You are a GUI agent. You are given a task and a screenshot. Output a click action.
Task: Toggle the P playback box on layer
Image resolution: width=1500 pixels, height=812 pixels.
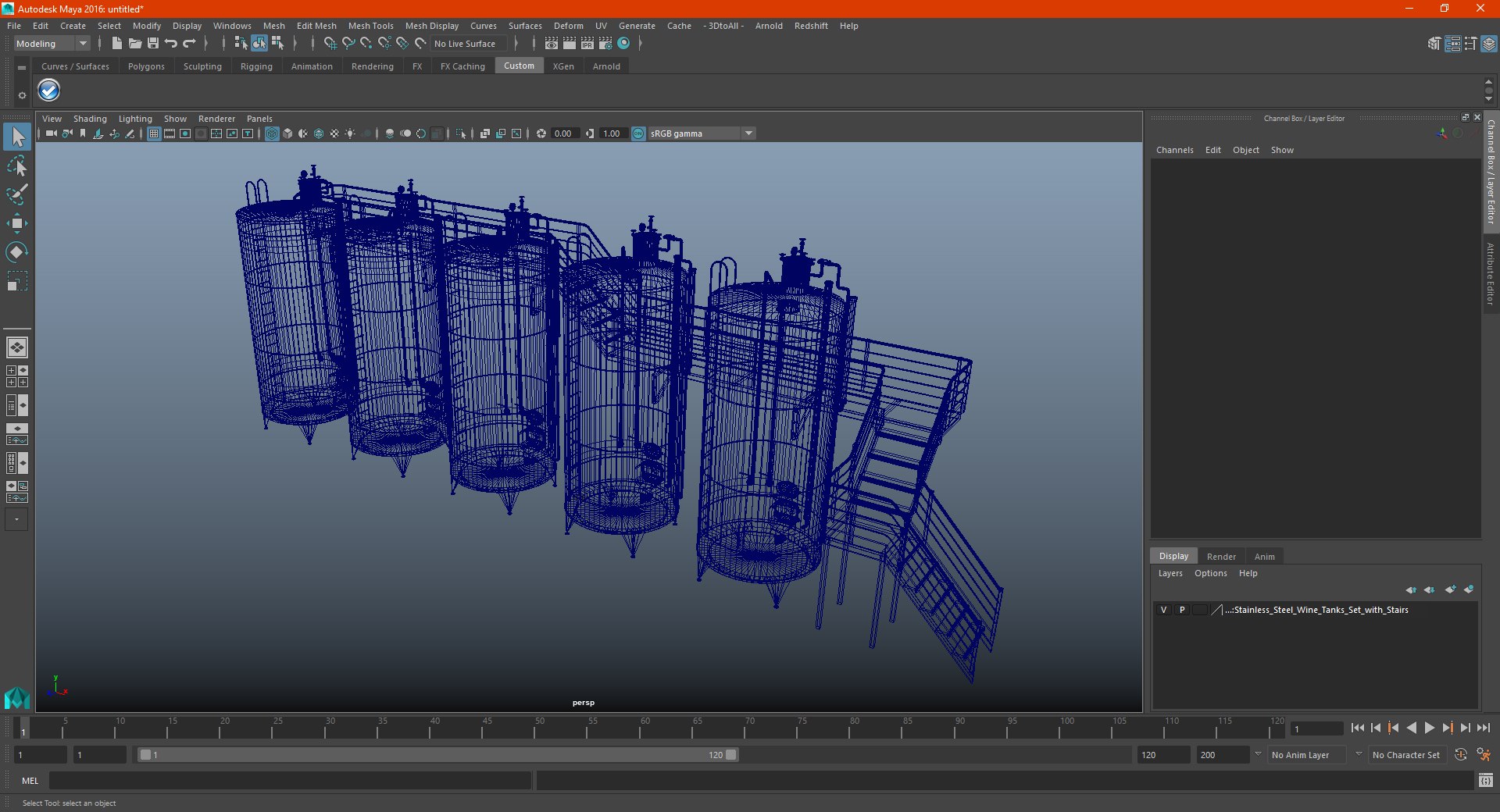[x=1182, y=610]
